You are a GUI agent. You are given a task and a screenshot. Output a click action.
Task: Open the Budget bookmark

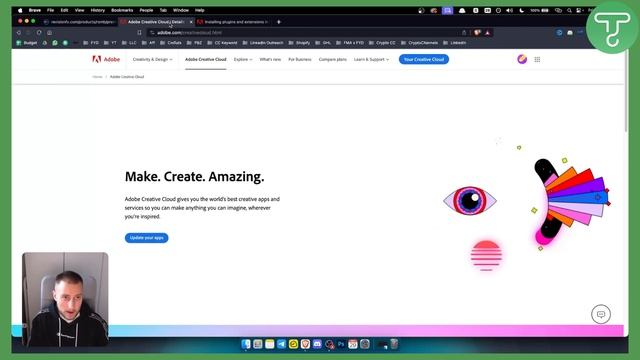pyautogui.click(x=27, y=43)
